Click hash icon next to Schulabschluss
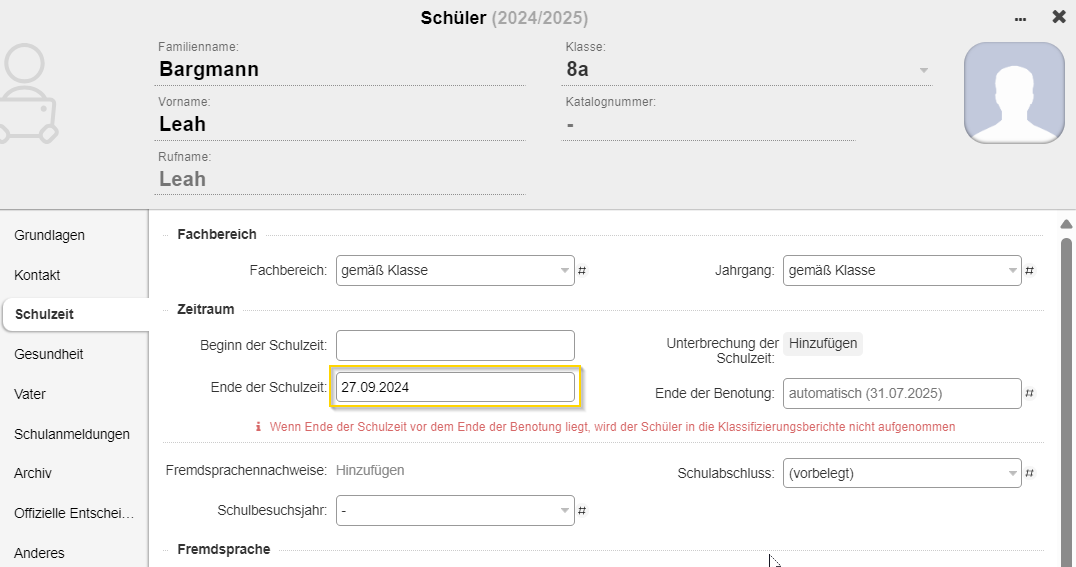Viewport: 1076px width, 567px height. (1029, 473)
